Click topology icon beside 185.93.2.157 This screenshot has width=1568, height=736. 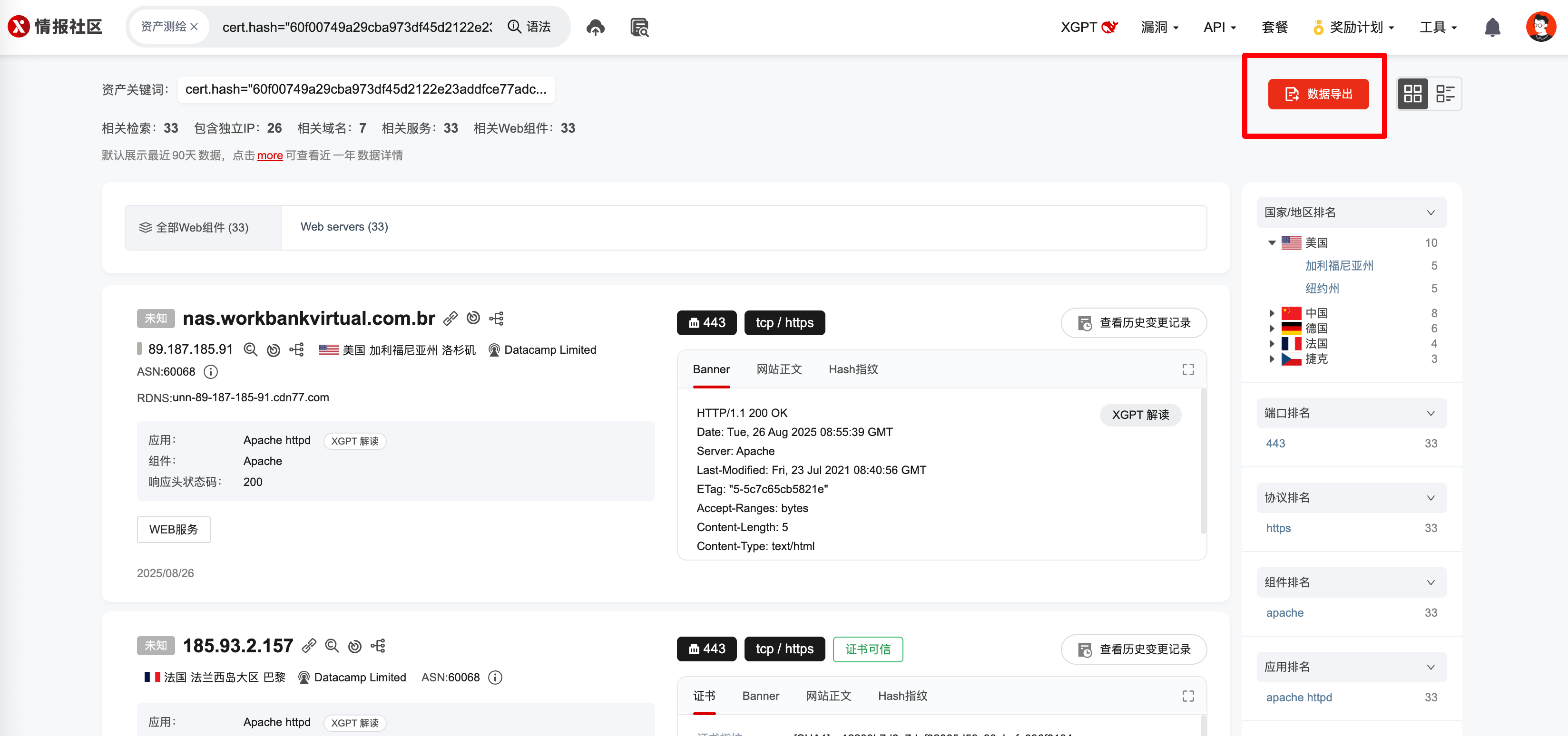click(378, 646)
